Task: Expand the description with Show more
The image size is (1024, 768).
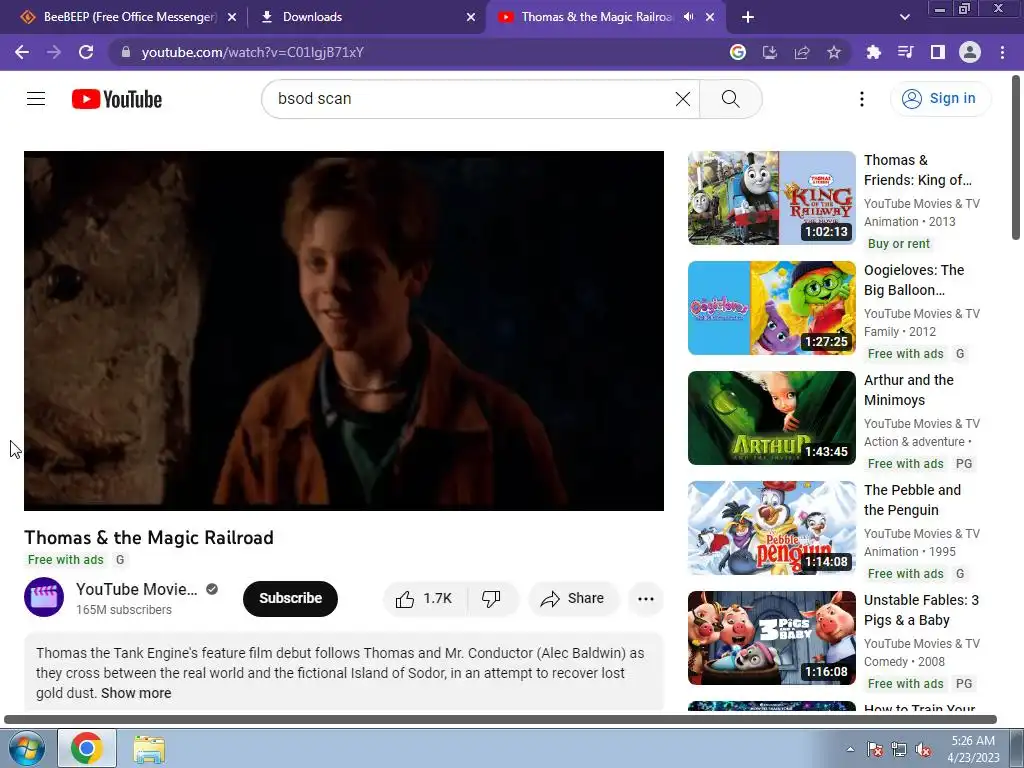Action: tap(136, 693)
